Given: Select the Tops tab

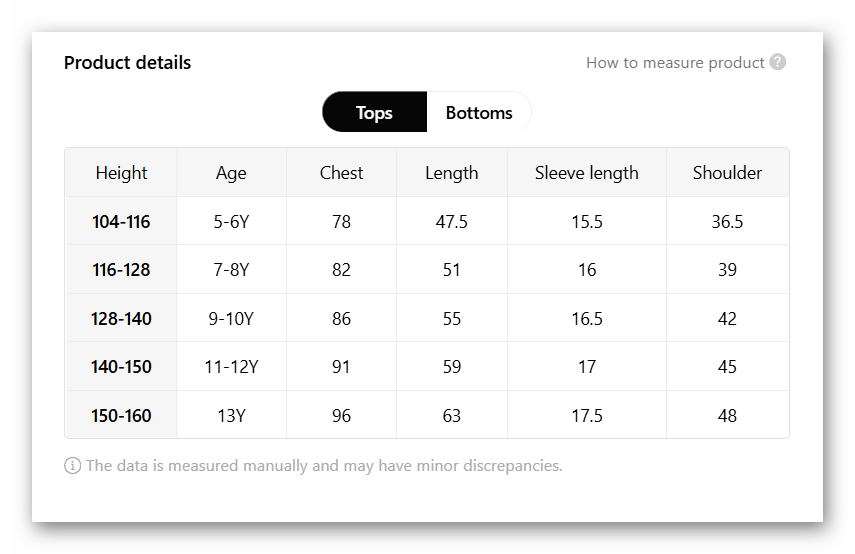Looking at the screenshot, I should [x=374, y=113].
